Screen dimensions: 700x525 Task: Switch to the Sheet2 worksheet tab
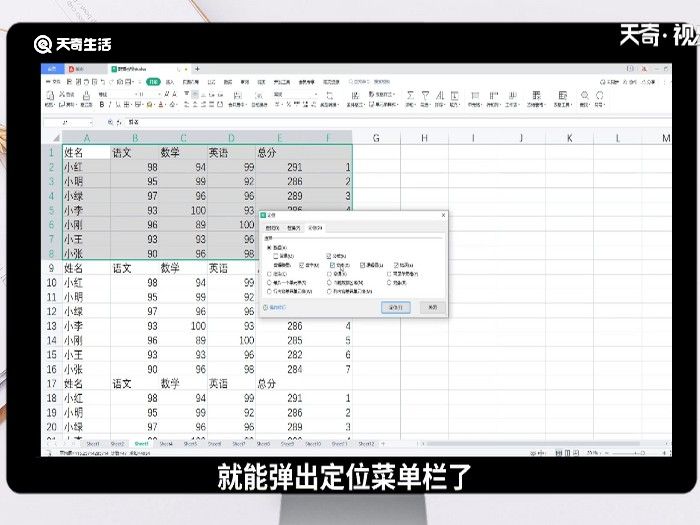[117, 444]
